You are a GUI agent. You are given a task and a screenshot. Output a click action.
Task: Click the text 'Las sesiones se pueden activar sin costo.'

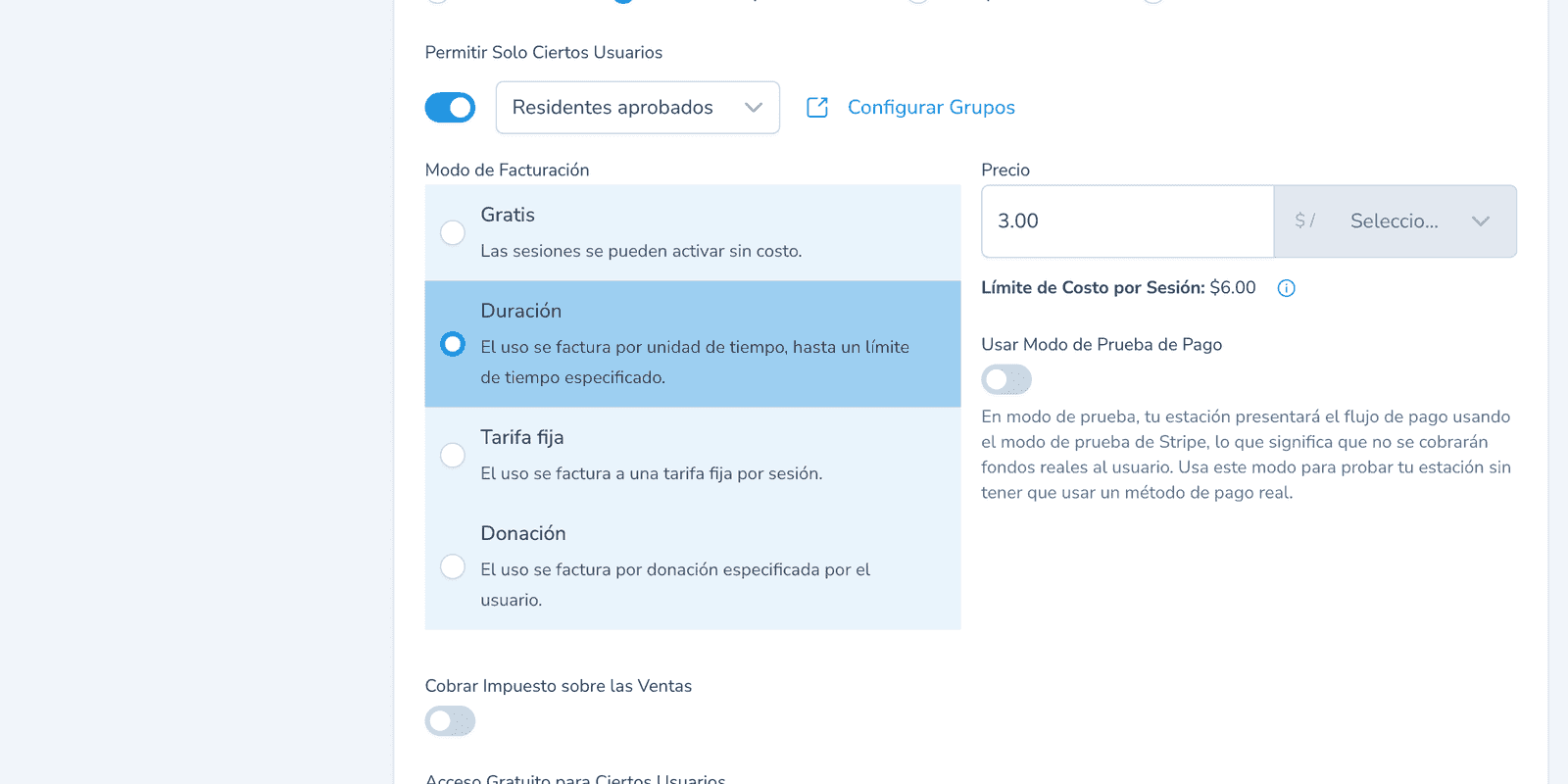[641, 251]
